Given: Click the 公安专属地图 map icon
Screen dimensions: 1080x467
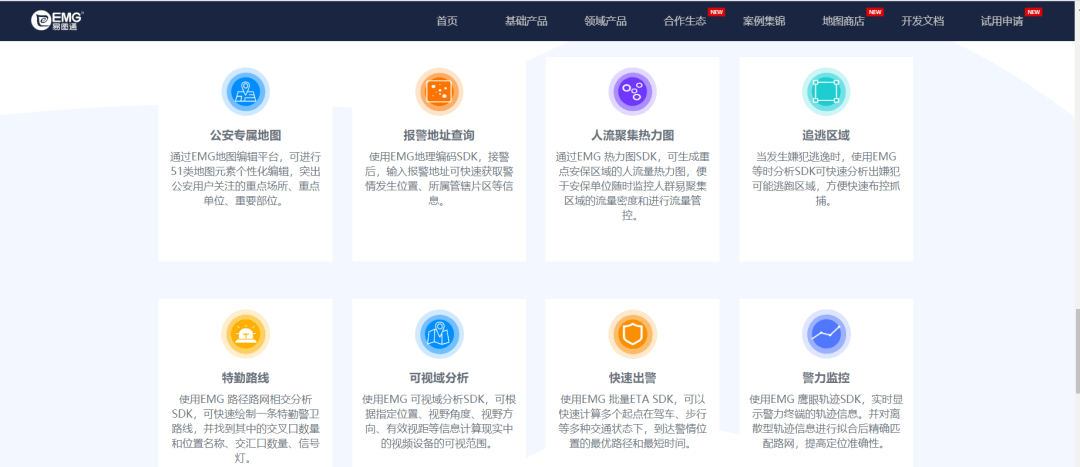Looking at the screenshot, I should pyautogui.click(x=245, y=92).
